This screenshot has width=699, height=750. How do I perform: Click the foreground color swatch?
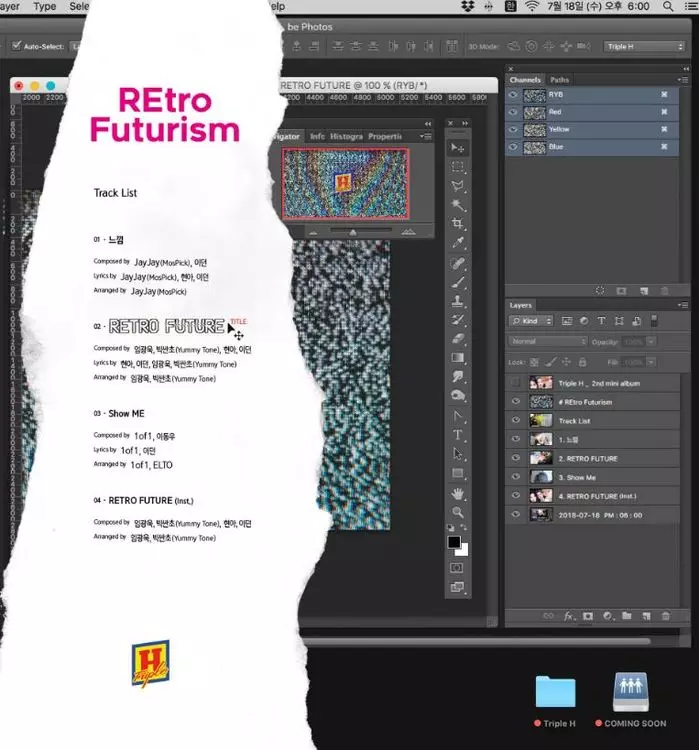coord(454,542)
